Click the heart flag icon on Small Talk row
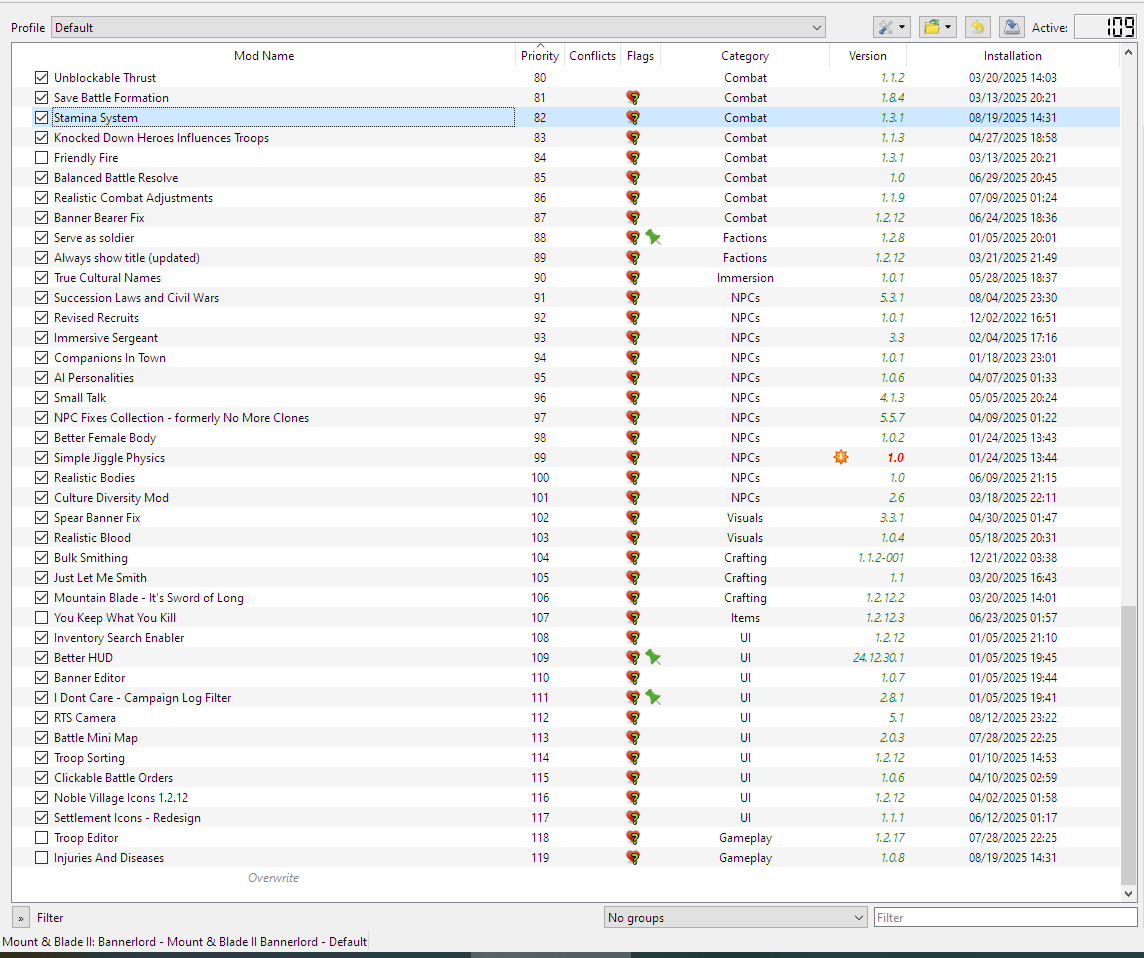Viewport: 1144px width, 958px height. (633, 398)
